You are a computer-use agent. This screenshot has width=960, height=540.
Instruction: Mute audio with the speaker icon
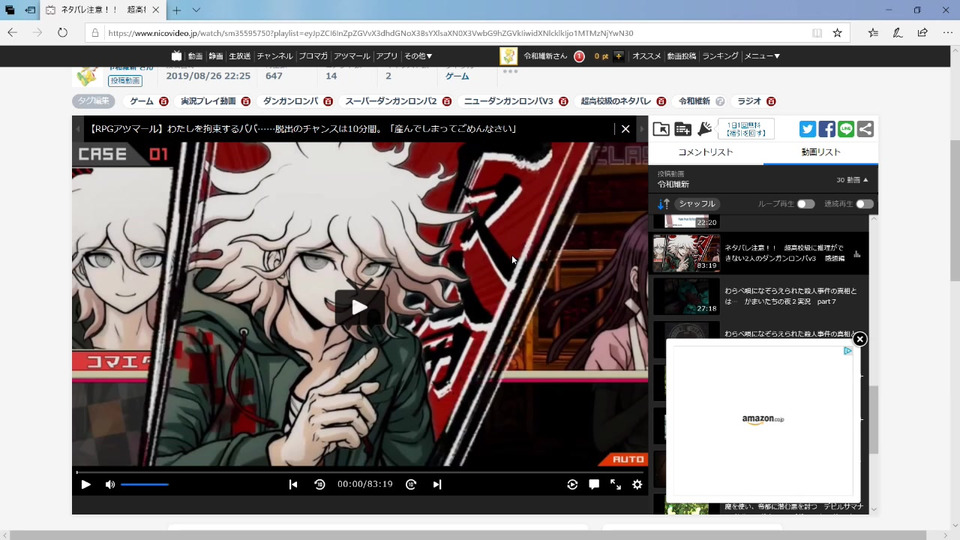[x=110, y=484]
